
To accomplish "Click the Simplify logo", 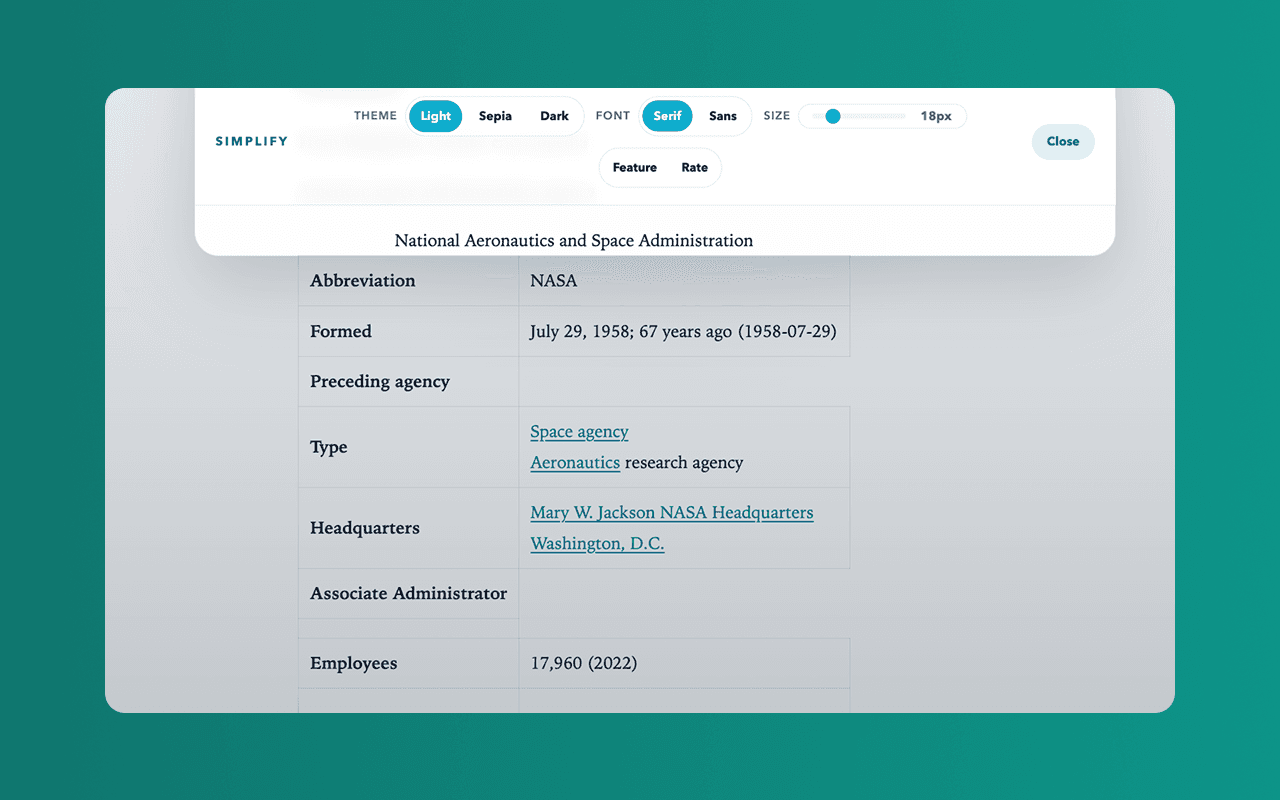I will click(x=251, y=142).
